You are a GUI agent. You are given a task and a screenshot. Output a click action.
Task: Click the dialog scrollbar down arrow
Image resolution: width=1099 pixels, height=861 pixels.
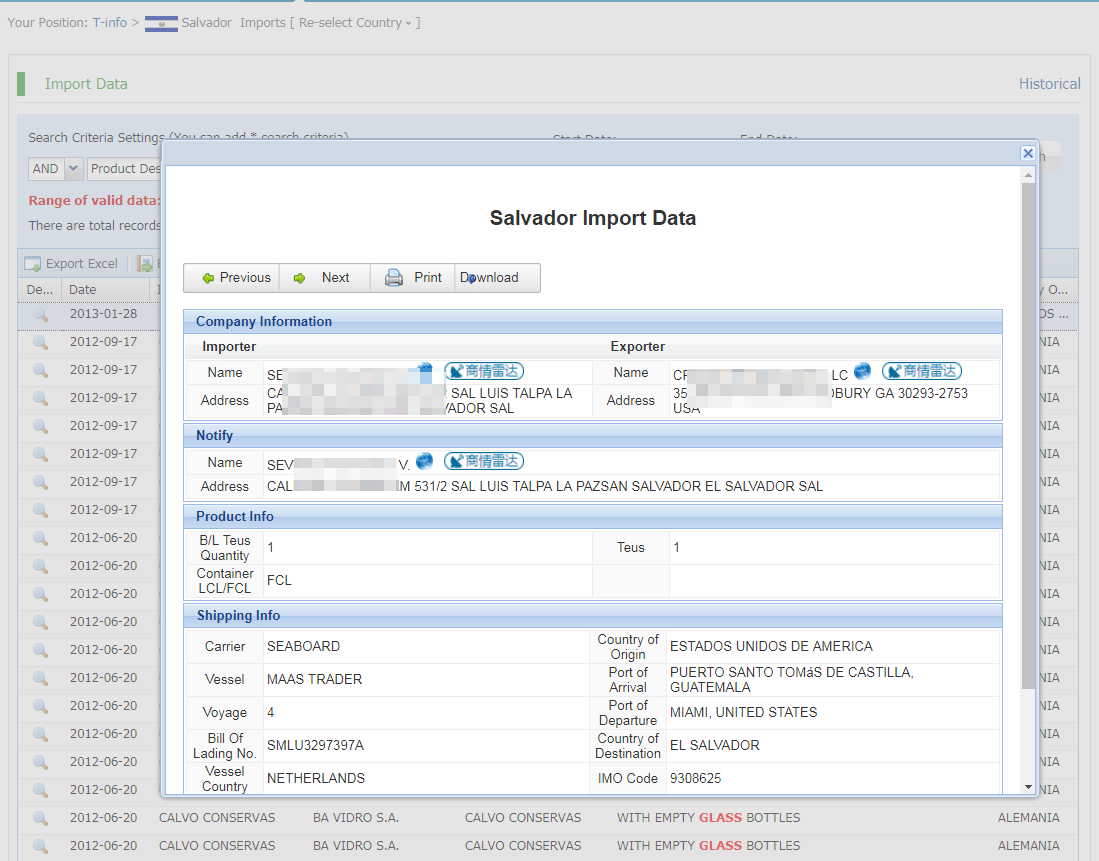pos(1028,787)
